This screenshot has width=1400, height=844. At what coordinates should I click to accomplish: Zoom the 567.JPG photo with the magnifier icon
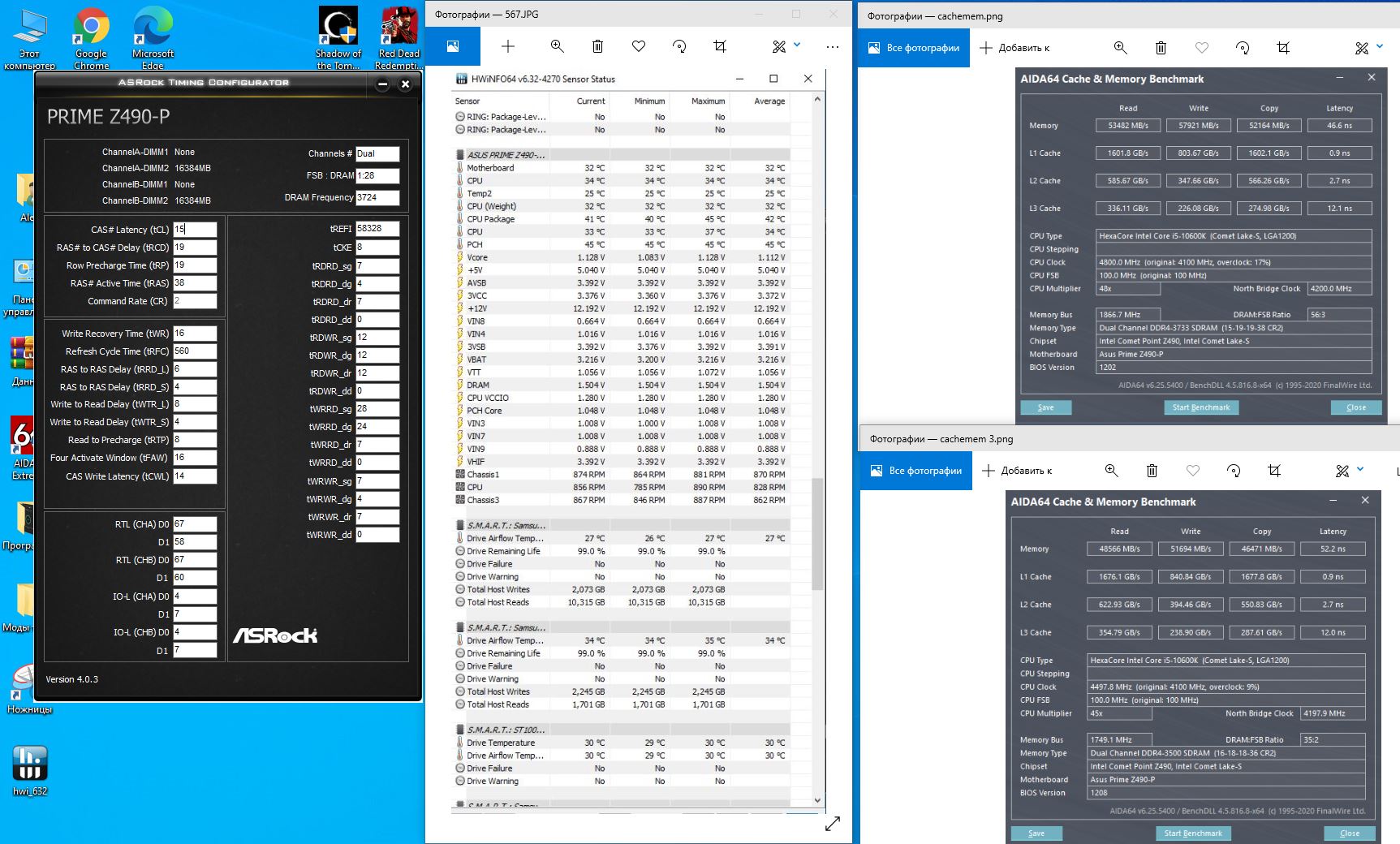pos(557,46)
